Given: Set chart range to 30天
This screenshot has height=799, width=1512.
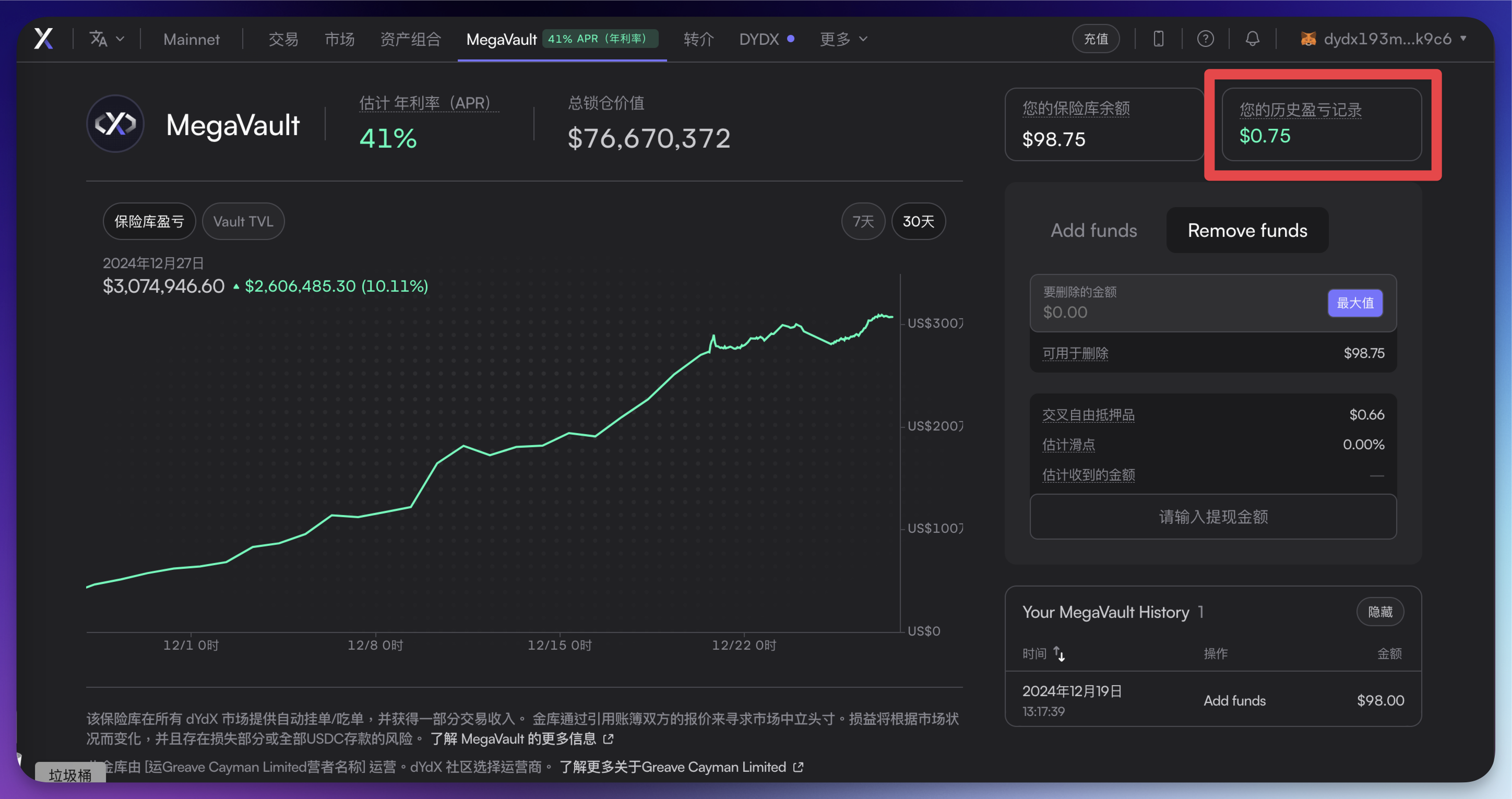Looking at the screenshot, I should coord(918,221).
